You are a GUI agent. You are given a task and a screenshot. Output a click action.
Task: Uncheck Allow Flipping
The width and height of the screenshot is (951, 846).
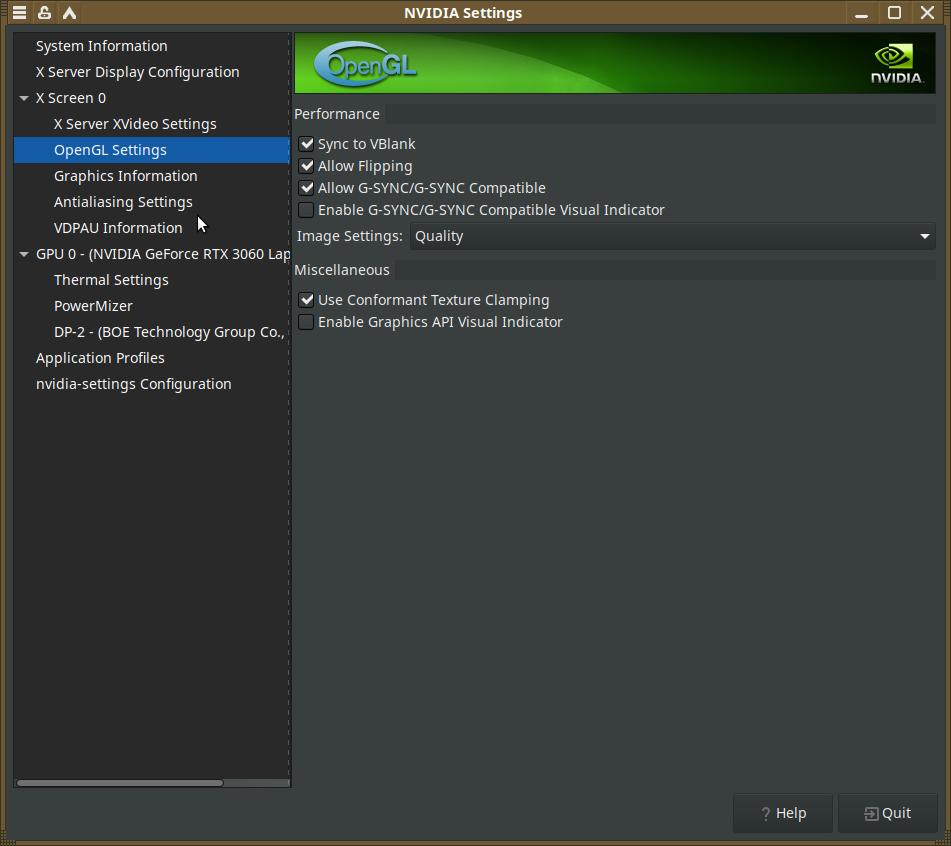tap(306, 166)
